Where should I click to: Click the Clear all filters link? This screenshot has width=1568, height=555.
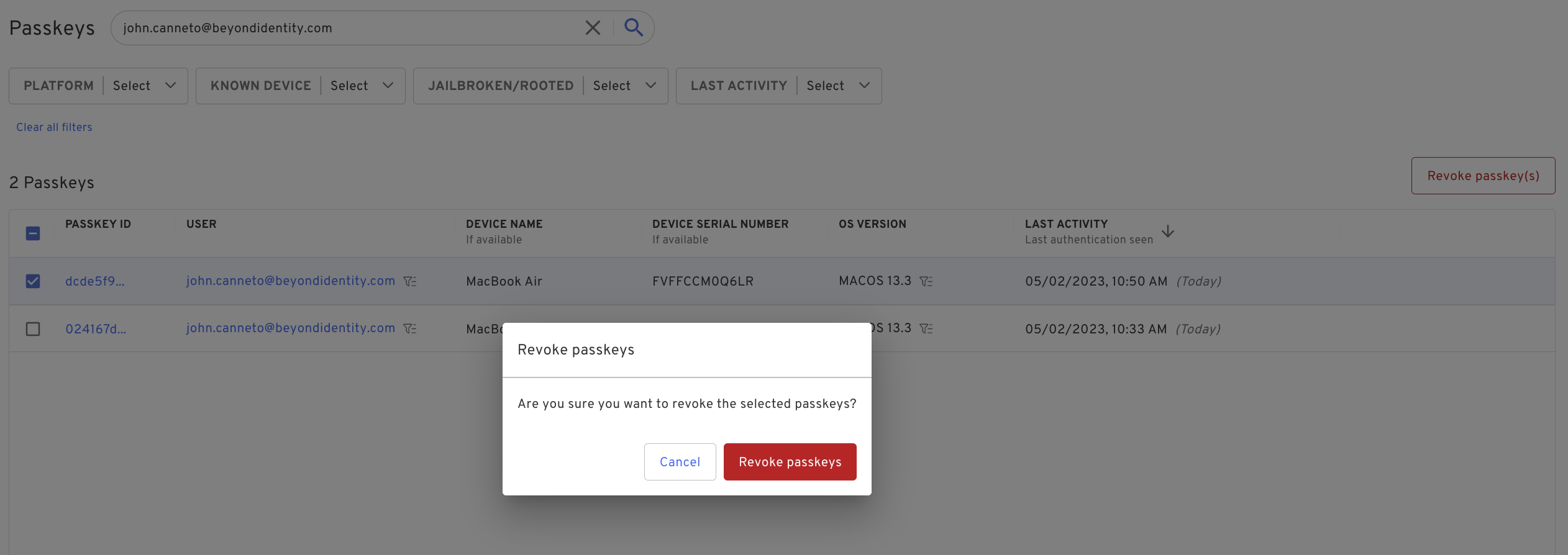point(54,127)
